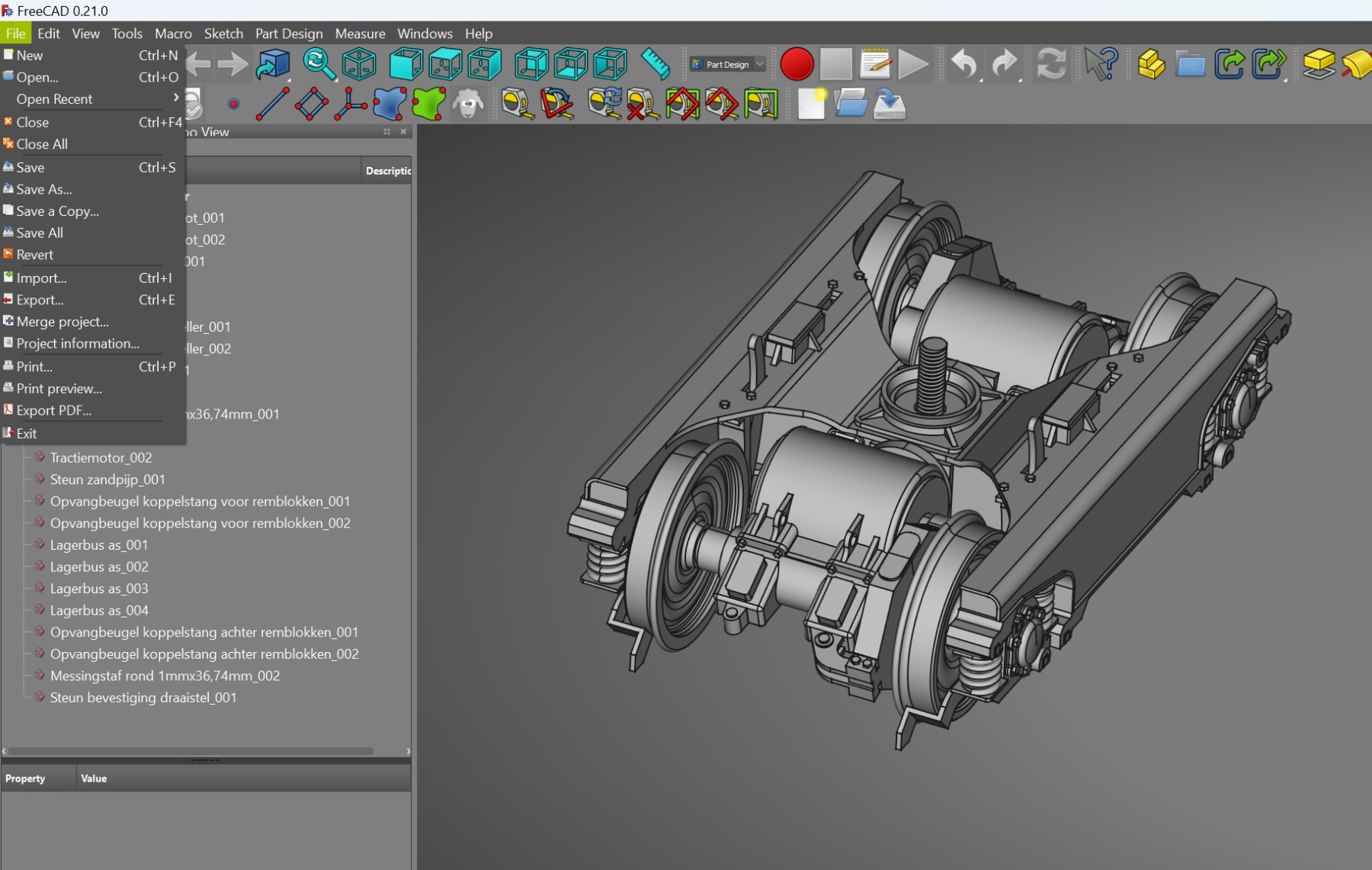Click Save As in the File menu
The width and height of the screenshot is (1372, 870).
point(44,189)
